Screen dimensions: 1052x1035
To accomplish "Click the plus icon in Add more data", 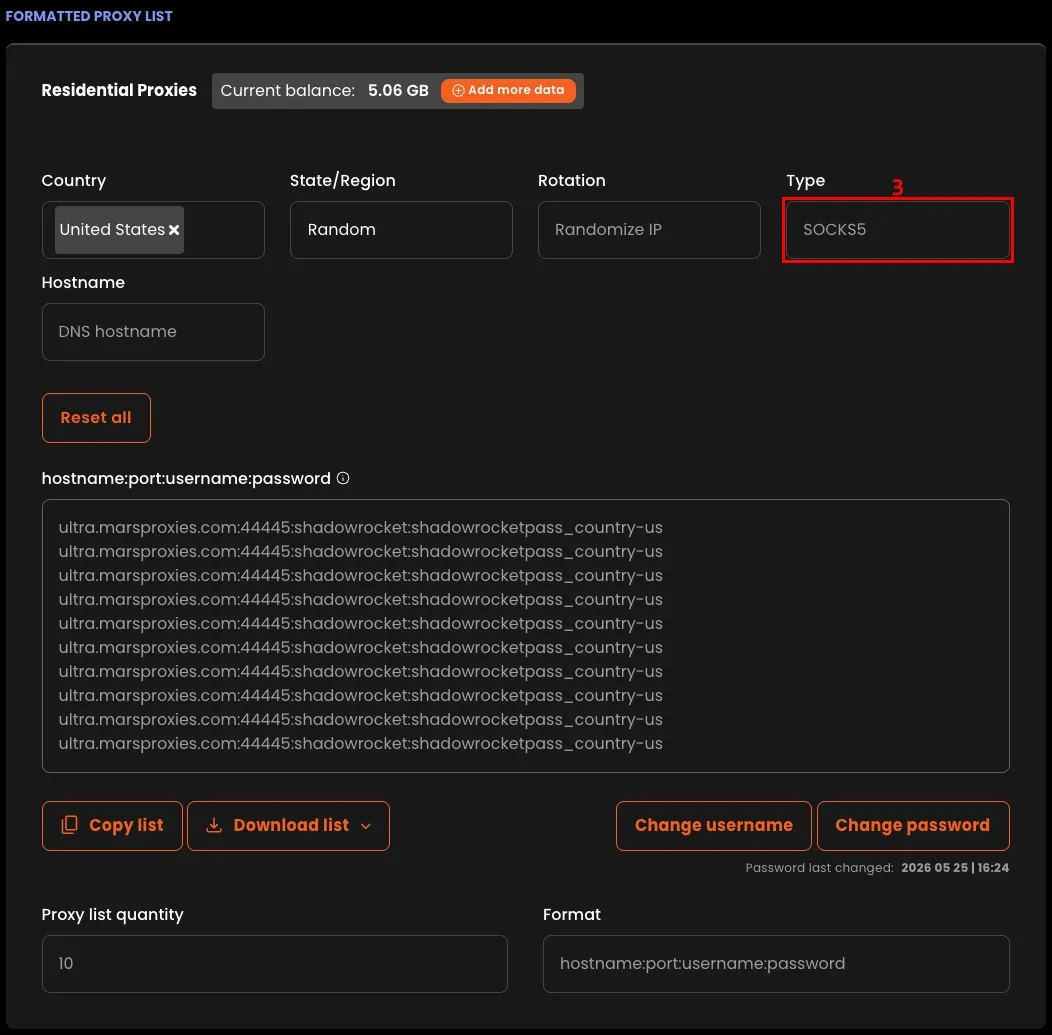I will tap(458, 91).
